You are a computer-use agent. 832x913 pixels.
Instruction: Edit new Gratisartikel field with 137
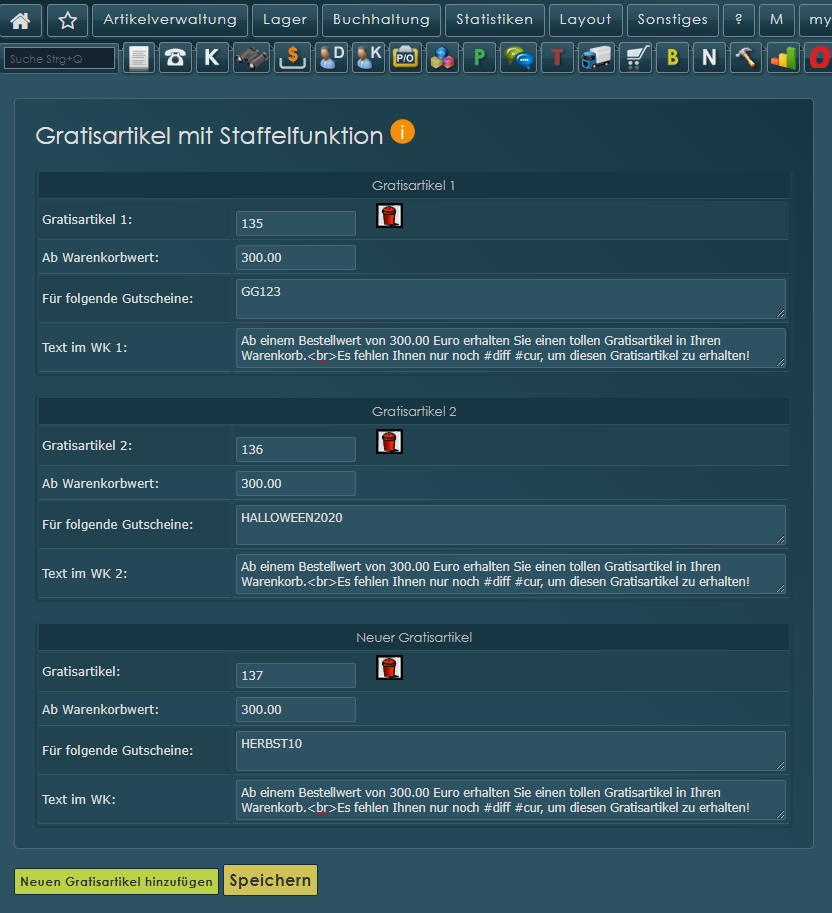[x=296, y=675]
